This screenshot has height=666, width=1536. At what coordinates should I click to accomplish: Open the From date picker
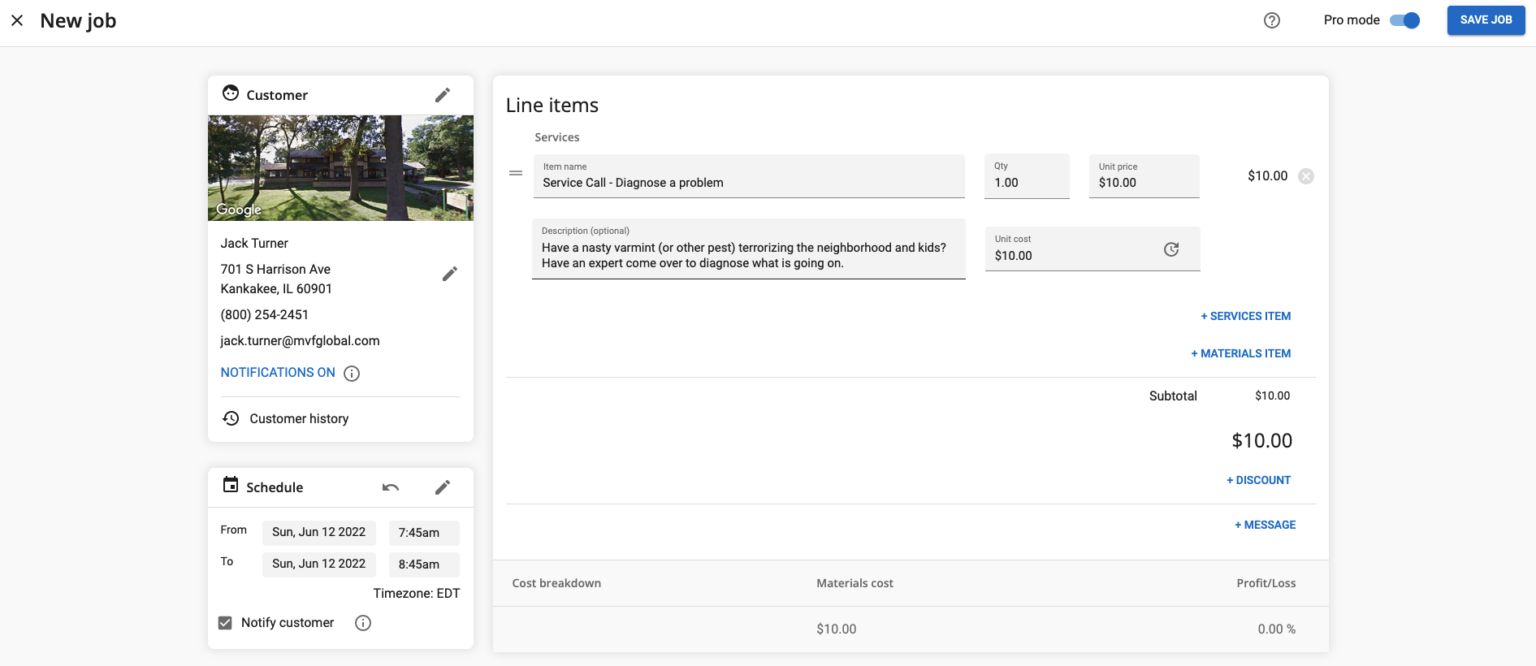[319, 532]
